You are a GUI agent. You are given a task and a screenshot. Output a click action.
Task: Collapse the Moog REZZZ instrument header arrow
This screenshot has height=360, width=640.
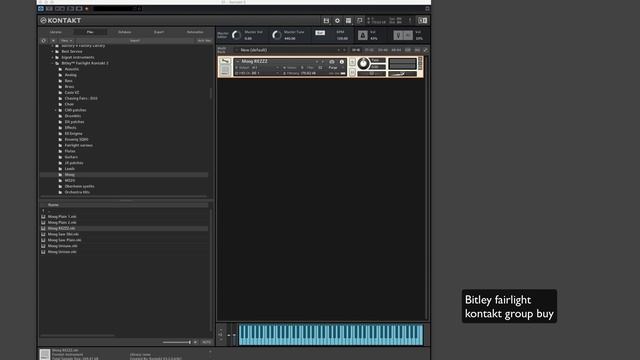pyautogui.click(x=238, y=61)
